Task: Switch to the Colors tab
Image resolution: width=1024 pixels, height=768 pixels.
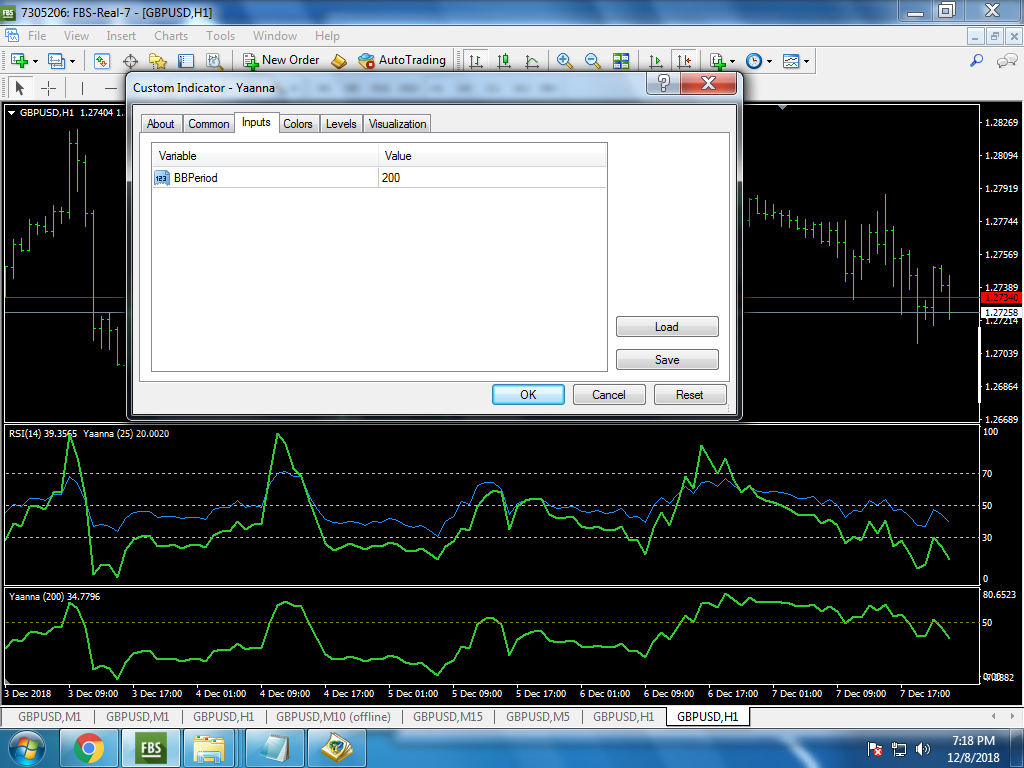Action: pos(298,124)
